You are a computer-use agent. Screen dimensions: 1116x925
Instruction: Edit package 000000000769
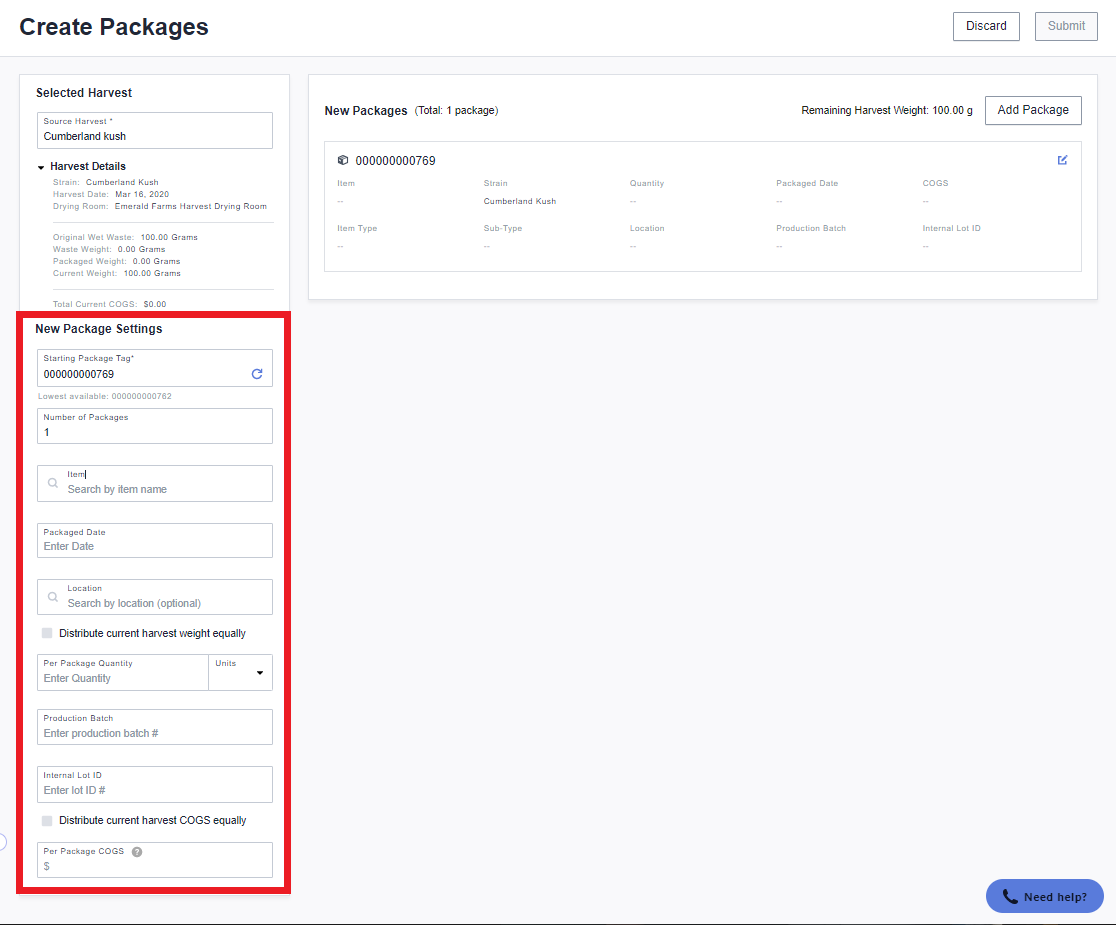click(x=1062, y=160)
